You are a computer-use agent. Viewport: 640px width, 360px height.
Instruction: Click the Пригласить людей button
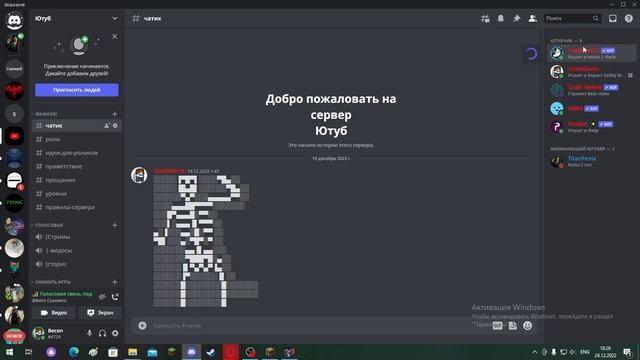(77, 90)
